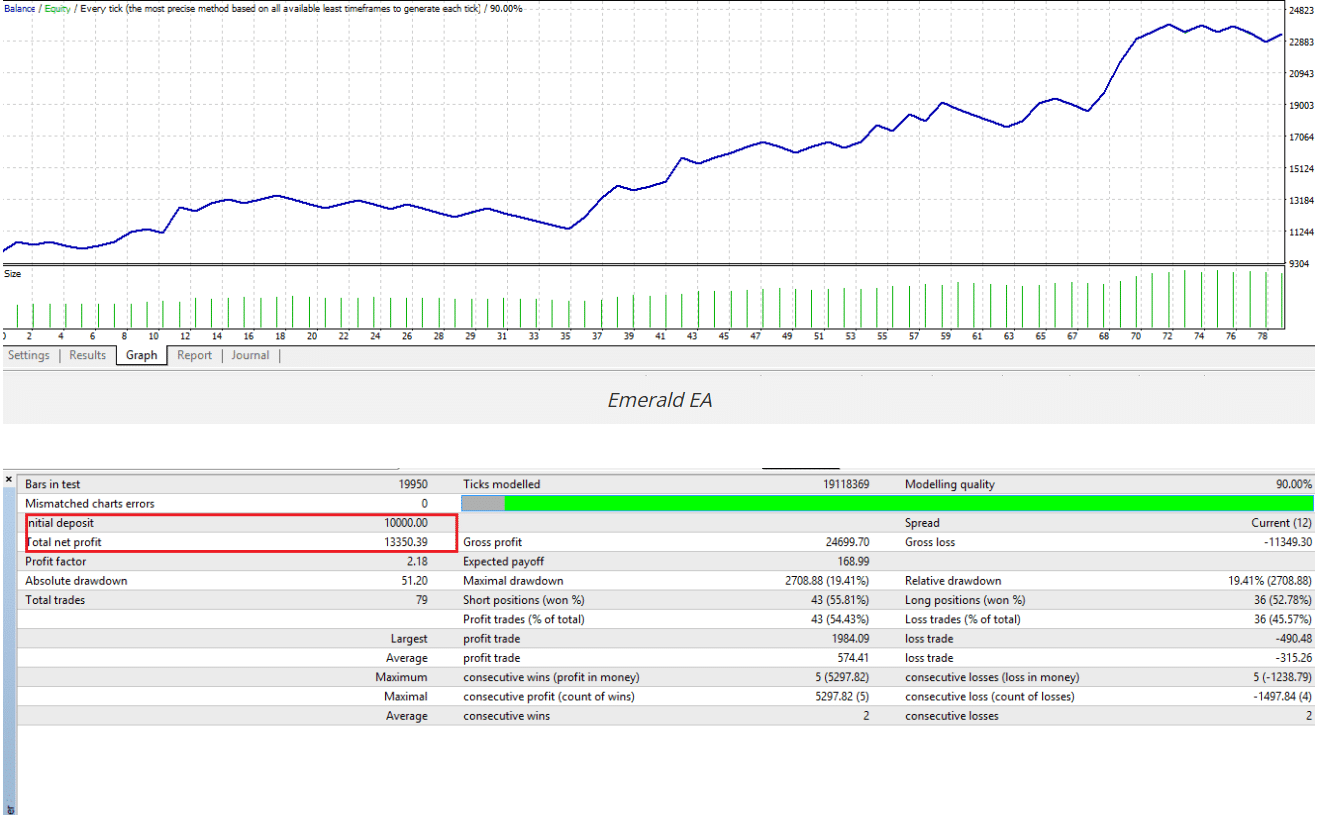Viewport: 1317px width, 815px height.
Task: Select the Initial deposit value 10000.00
Action: pyautogui.click(x=406, y=523)
